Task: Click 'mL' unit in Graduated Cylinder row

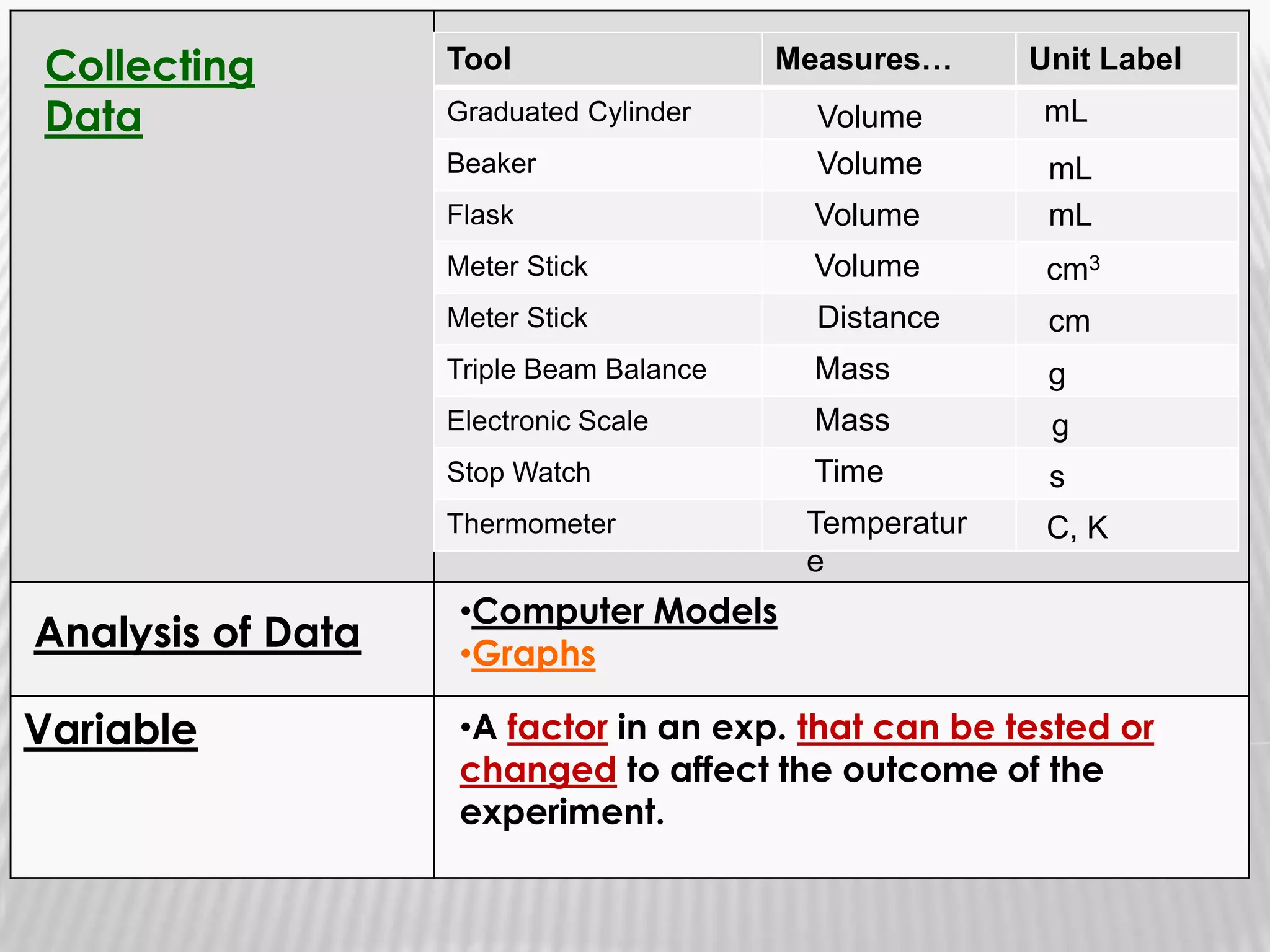Action: (1066, 112)
